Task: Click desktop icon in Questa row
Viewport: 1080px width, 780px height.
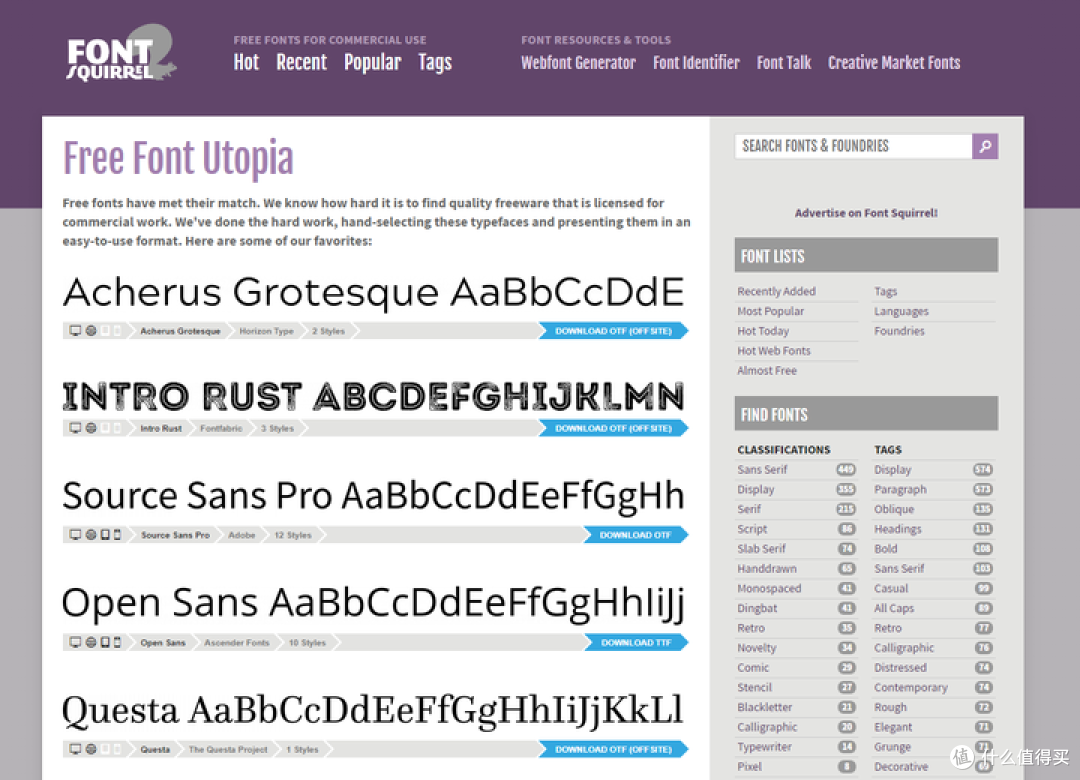Action: [75, 749]
